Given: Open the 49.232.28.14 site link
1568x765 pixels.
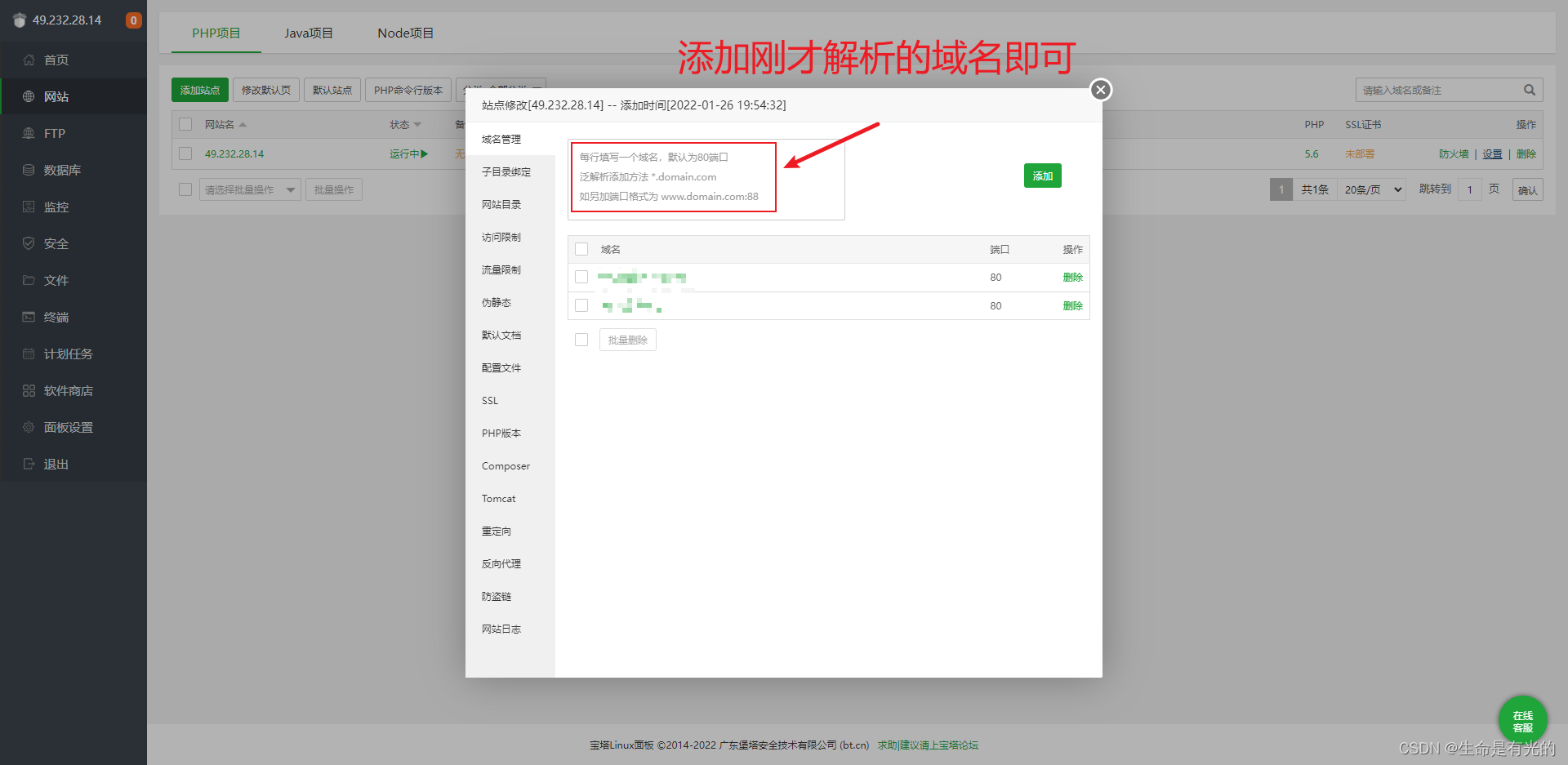Looking at the screenshot, I should tap(234, 153).
